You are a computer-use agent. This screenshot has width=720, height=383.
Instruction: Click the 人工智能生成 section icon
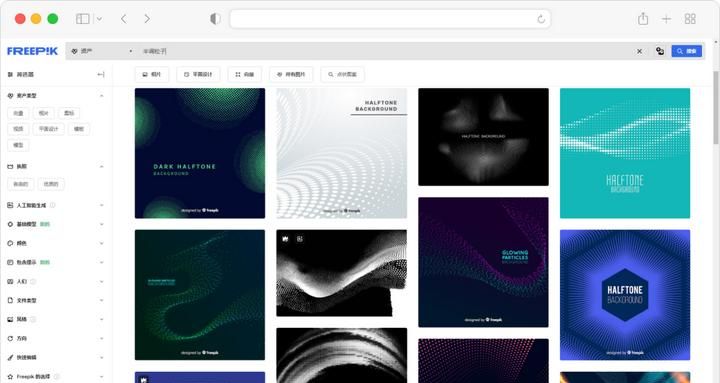10,205
